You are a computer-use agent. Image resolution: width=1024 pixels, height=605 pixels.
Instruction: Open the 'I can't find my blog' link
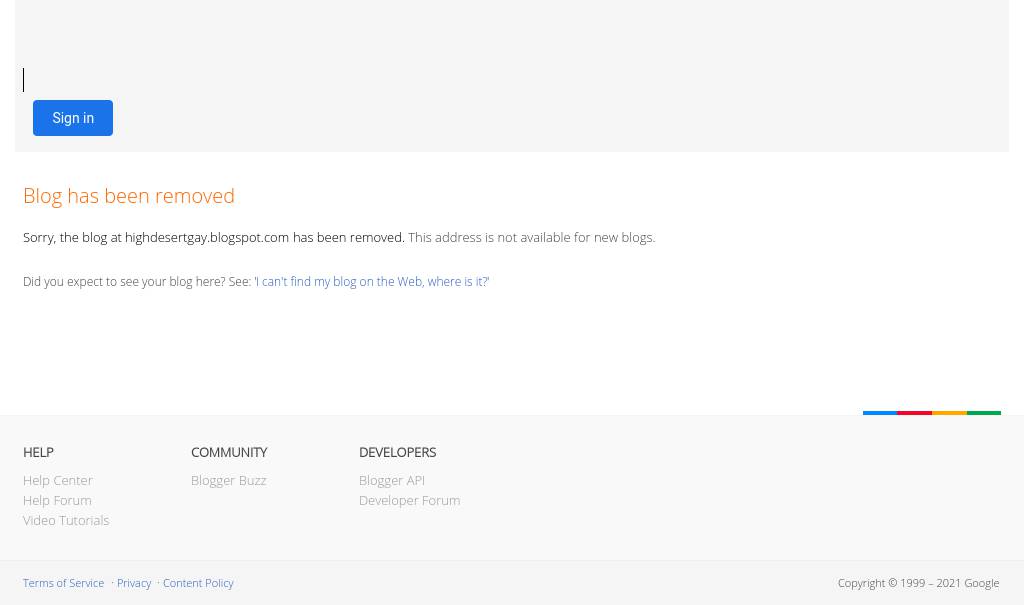(x=371, y=282)
